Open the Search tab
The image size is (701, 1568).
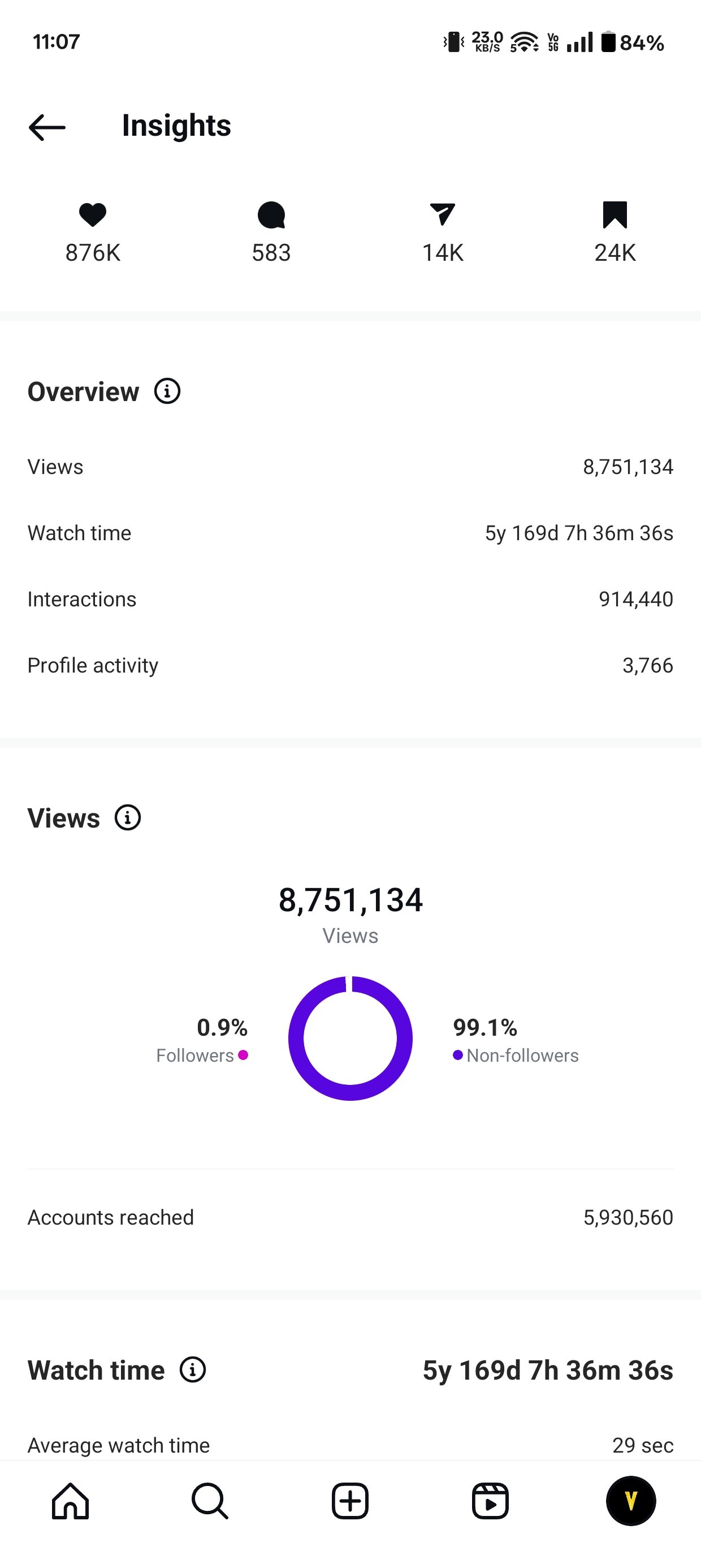pos(210,1501)
